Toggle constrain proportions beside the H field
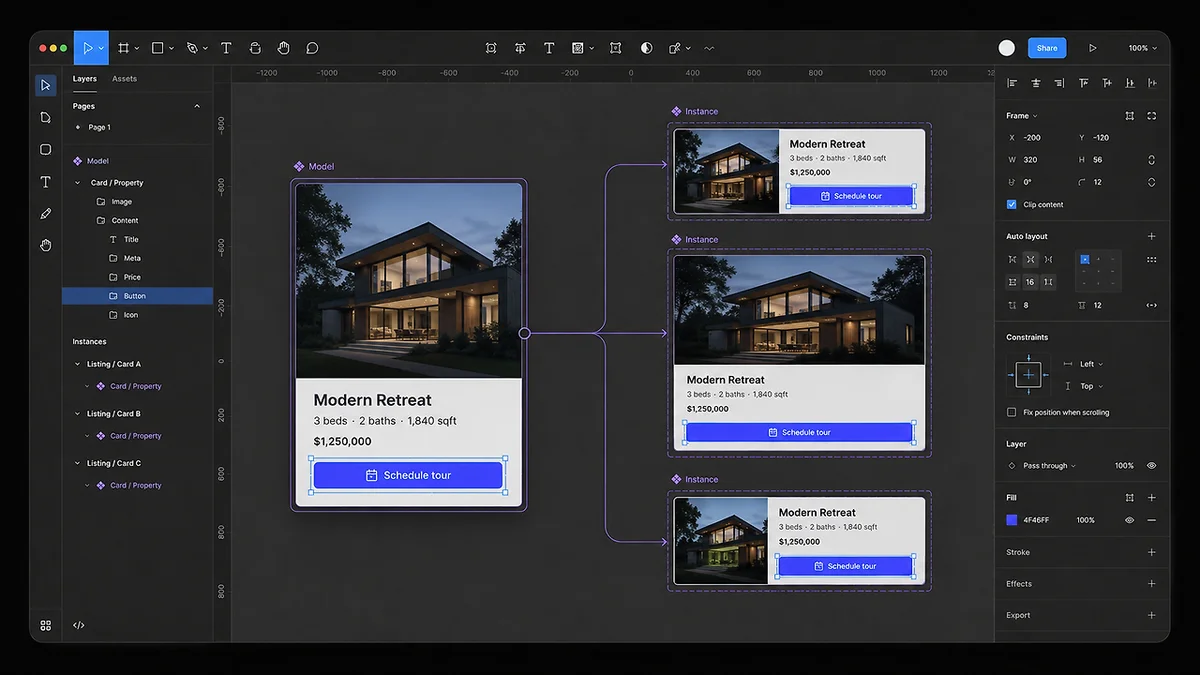Image resolution: width=1200 pixels, height=675 pixels. [x=1151, y=160]
